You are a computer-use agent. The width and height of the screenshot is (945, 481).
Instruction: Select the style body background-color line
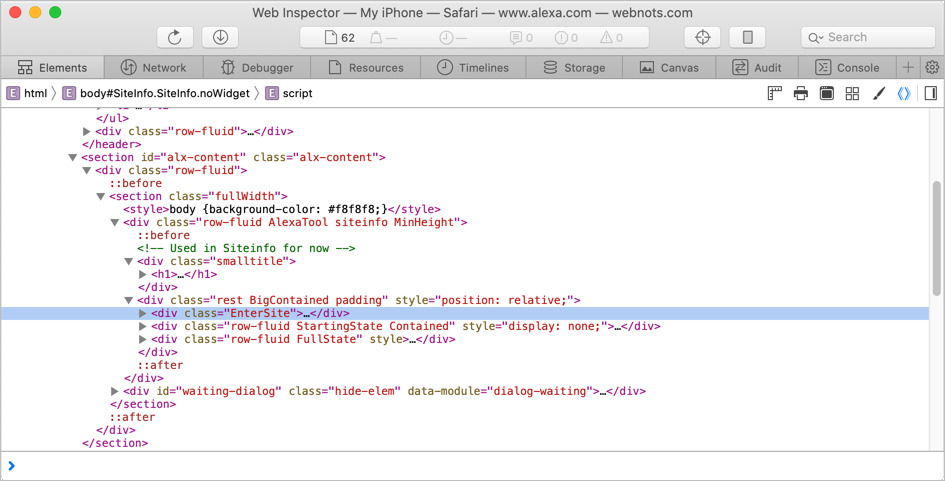(282, 209)
